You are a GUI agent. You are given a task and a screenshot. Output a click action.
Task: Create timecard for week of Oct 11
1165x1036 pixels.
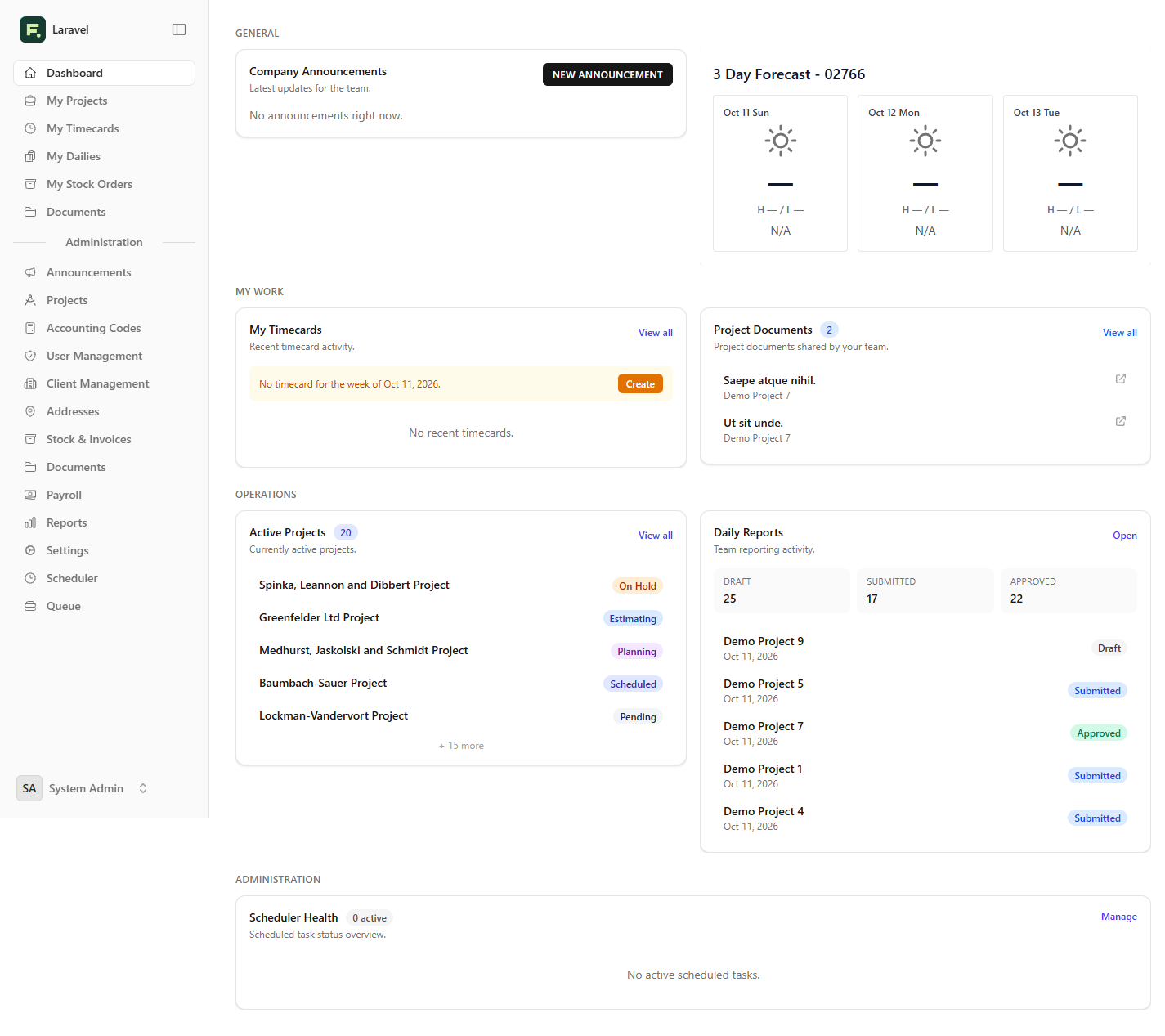click(x=640, y=384)
